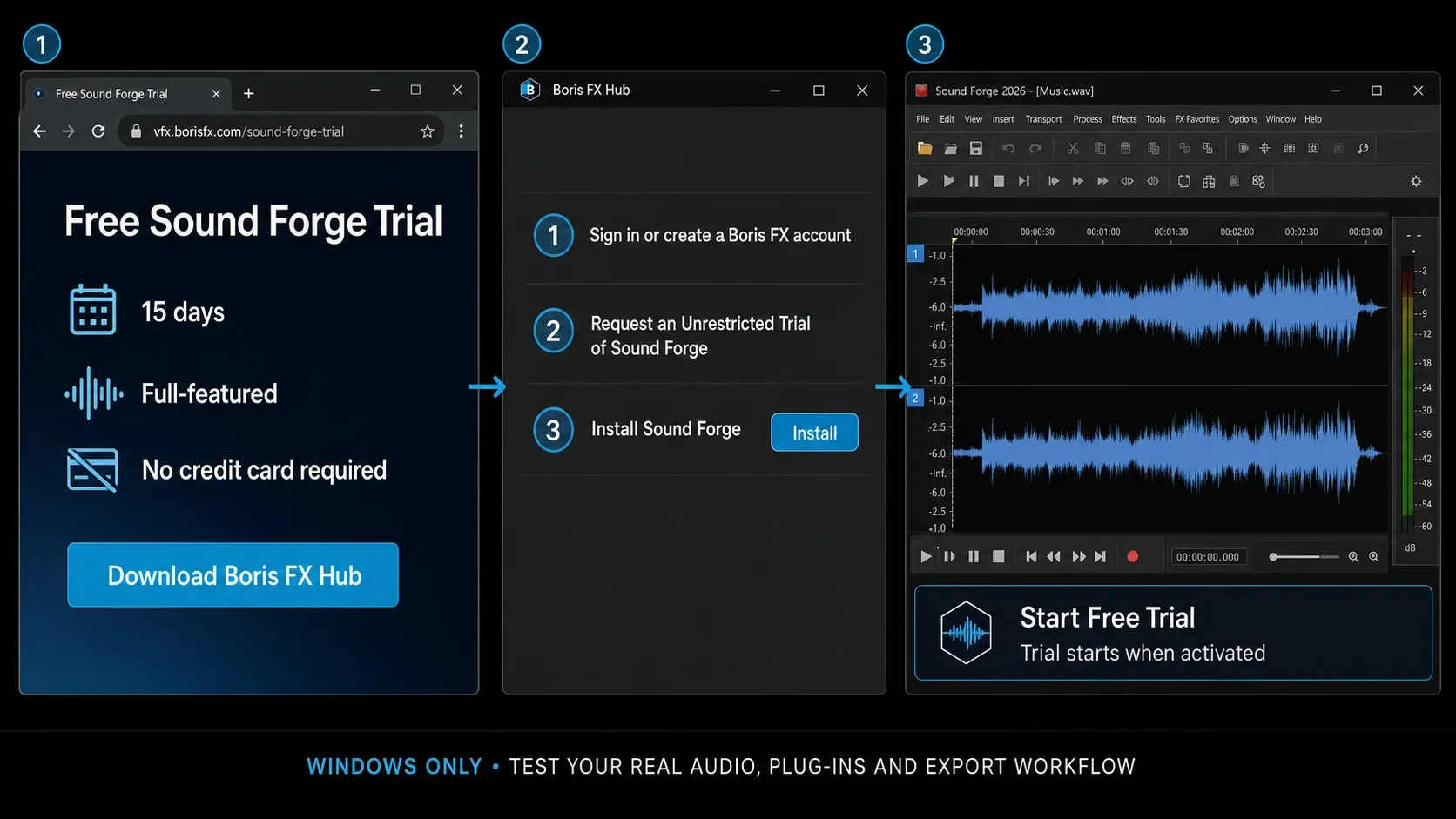The image size is (1456, 819).
Task: Click the Paste clipboard icon in Sound Forge toolbar
Action: point(1125,149)
